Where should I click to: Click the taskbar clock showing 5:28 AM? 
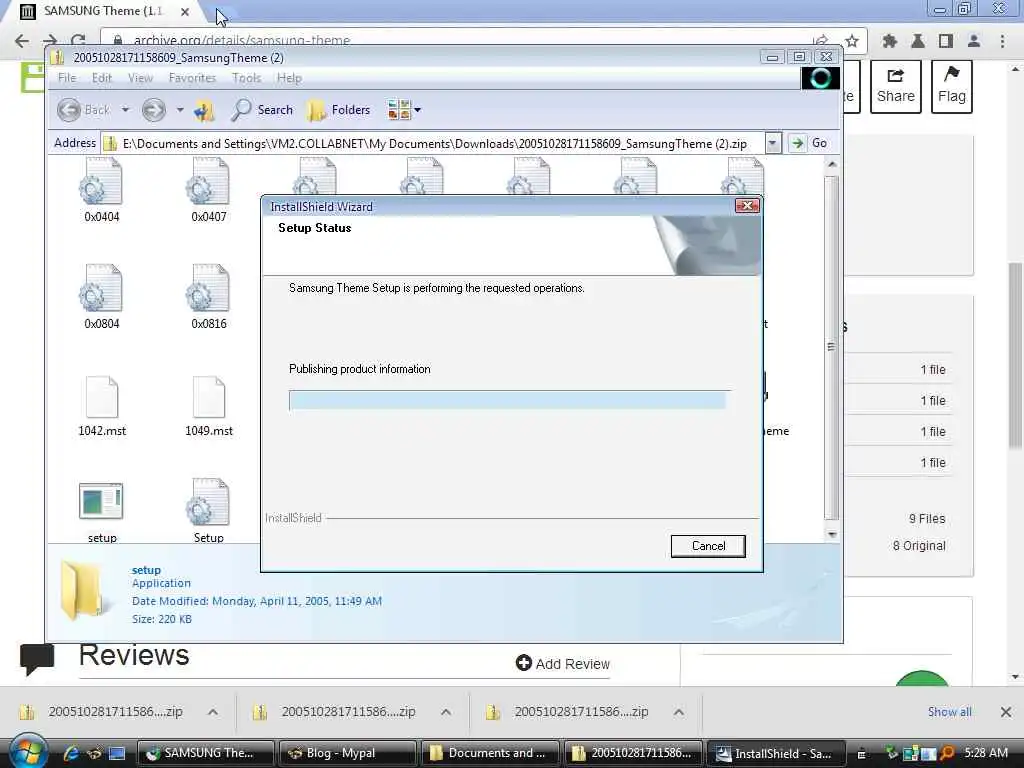point(985,753)
